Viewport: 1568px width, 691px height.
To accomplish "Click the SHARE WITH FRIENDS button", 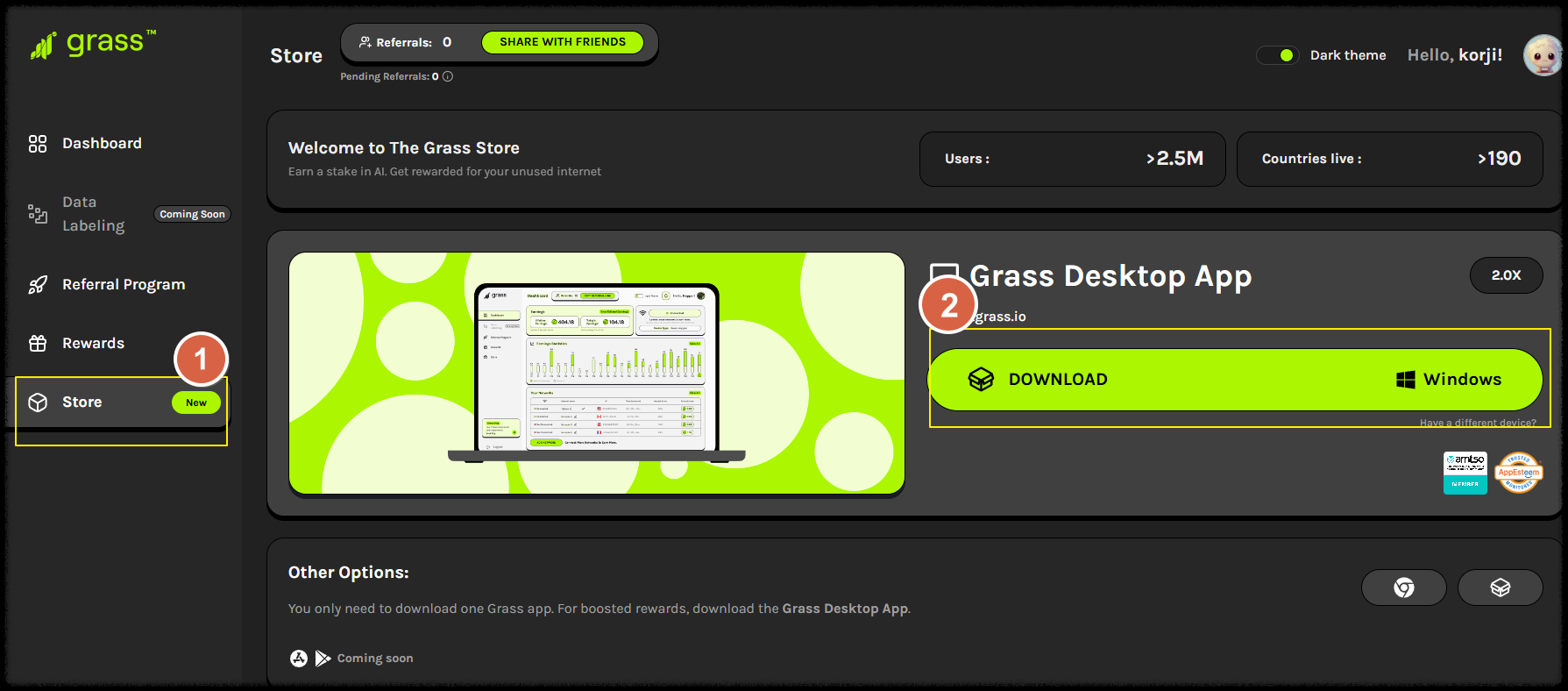I will [x=563, y=42].
